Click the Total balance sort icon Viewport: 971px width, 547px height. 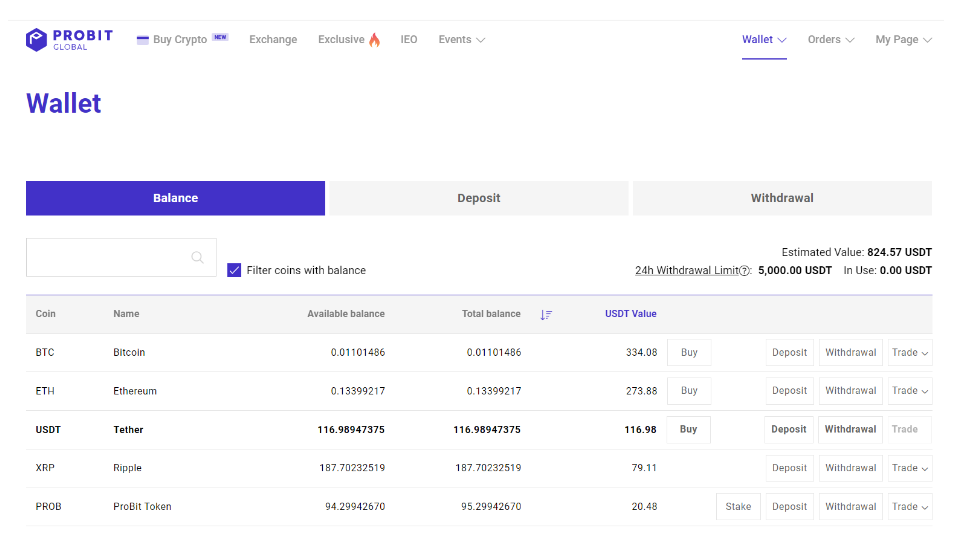pyautogui.click(x=546, y=315)
